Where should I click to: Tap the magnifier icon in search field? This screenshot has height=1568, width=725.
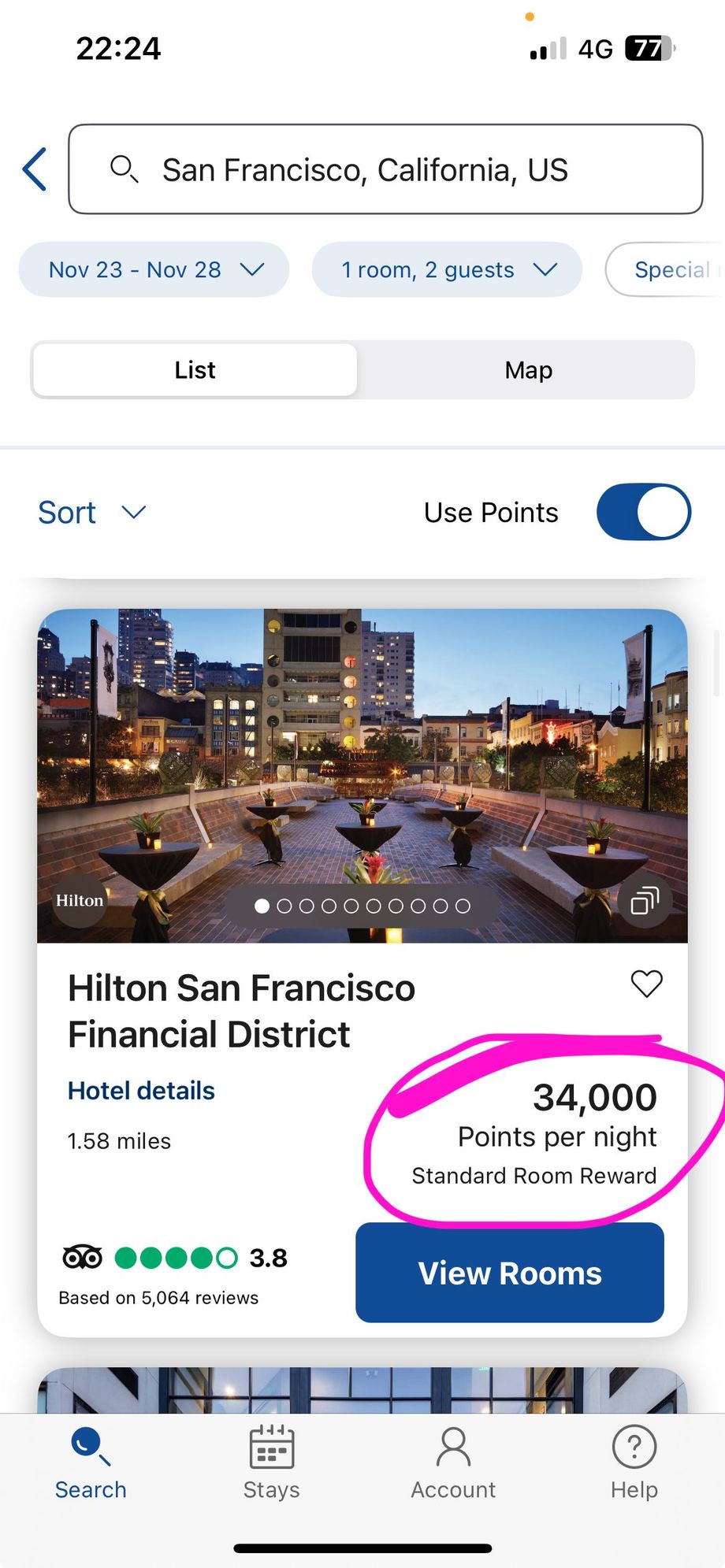tap(124, 169)
